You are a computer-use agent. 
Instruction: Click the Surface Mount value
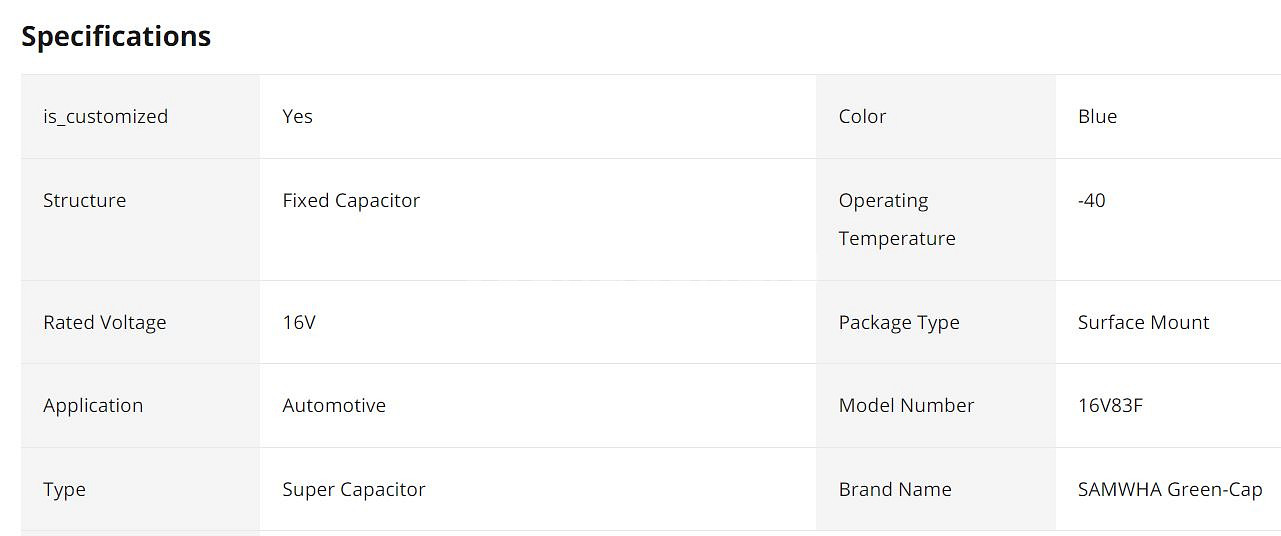pos(1143,322)
